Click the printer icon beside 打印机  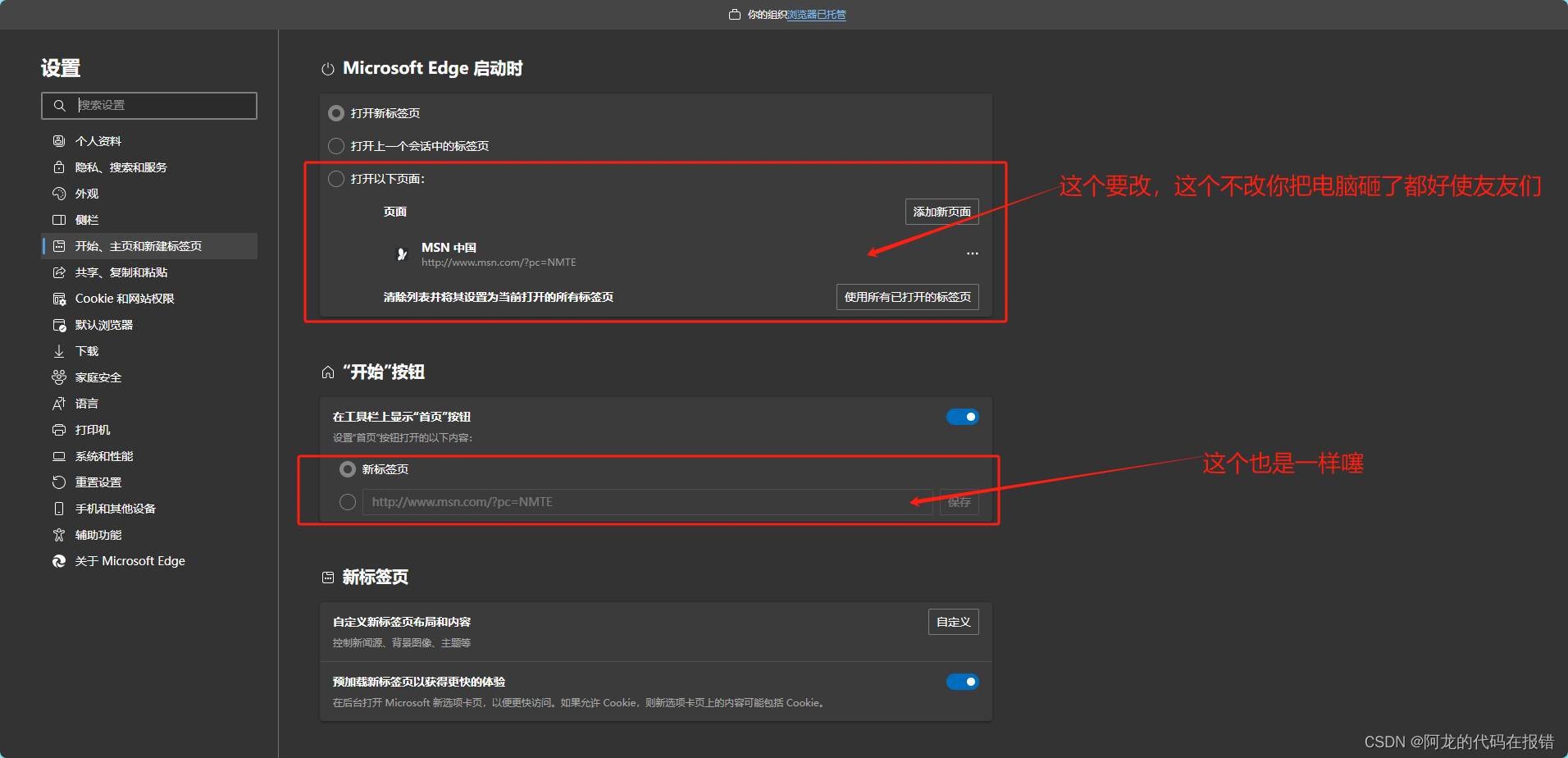[59, 430]
